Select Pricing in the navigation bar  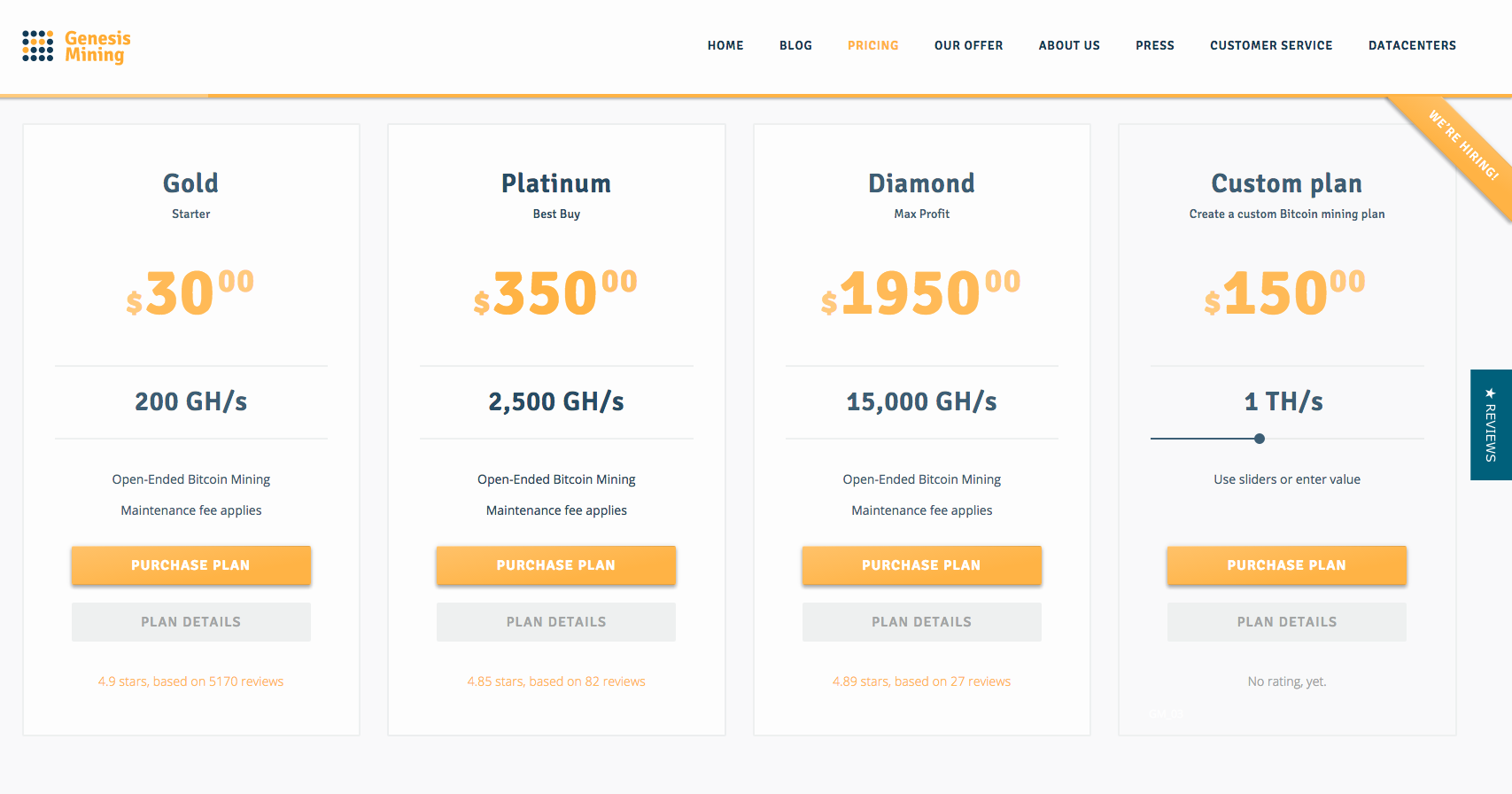[x=872, y=45]
